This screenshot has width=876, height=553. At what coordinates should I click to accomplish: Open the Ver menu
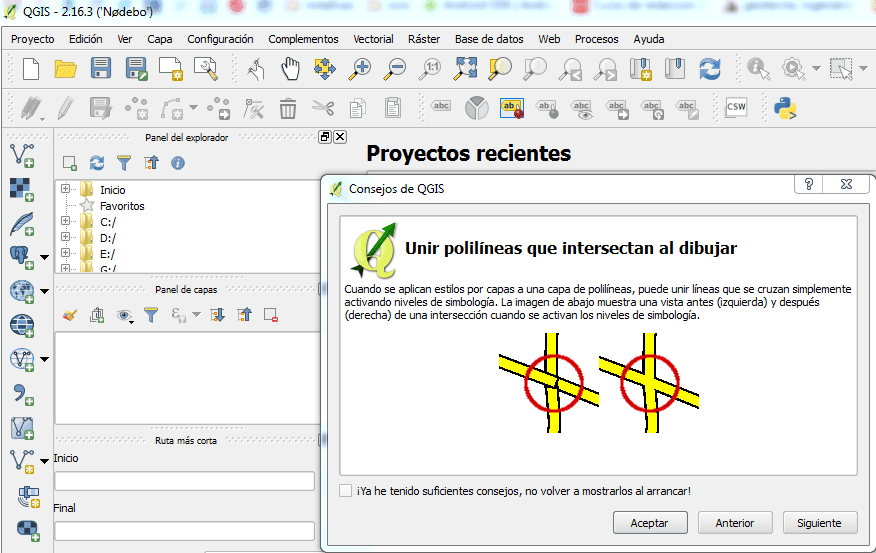tap(125, 39)
